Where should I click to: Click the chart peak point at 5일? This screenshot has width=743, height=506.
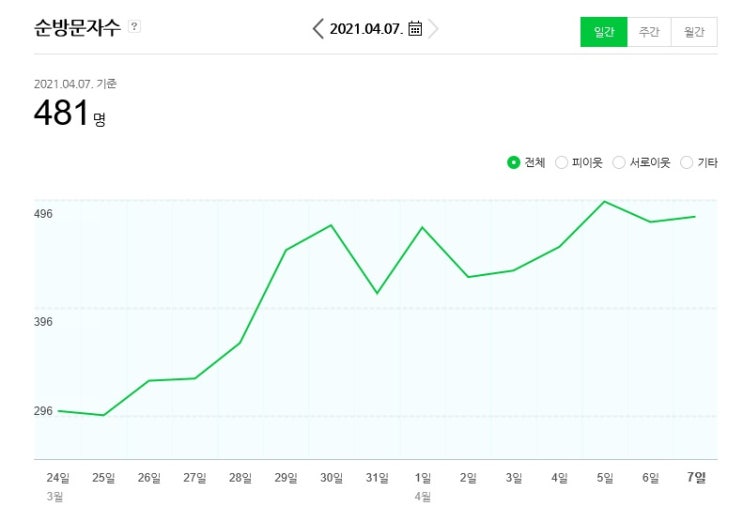click(605, 202)
